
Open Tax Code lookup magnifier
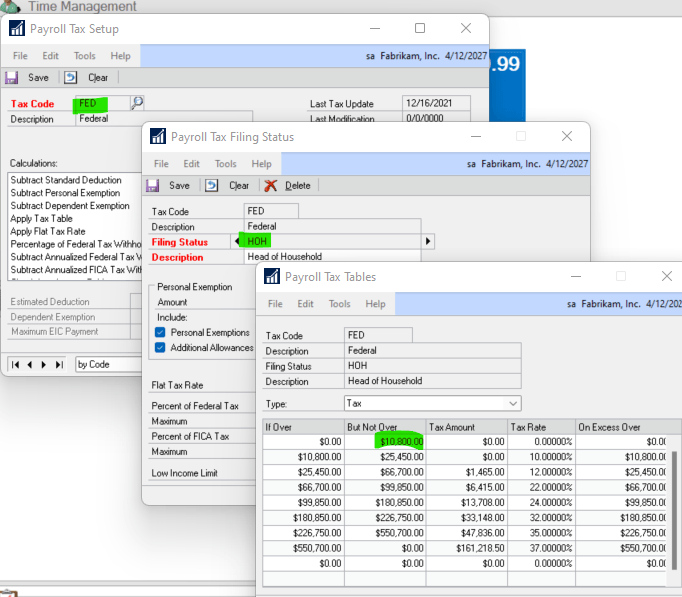pos(137,103)
